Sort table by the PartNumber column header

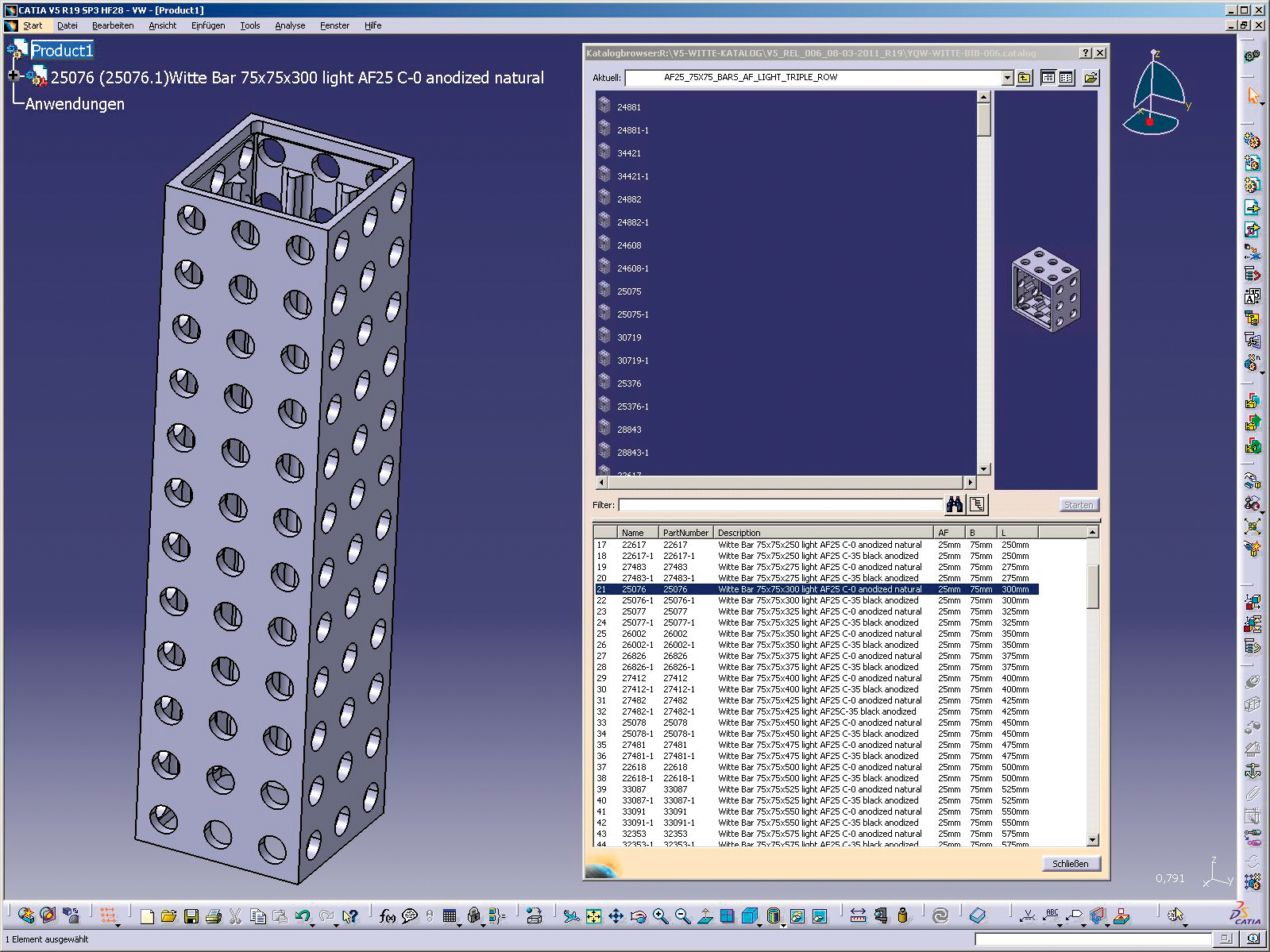tap(685, 533)
